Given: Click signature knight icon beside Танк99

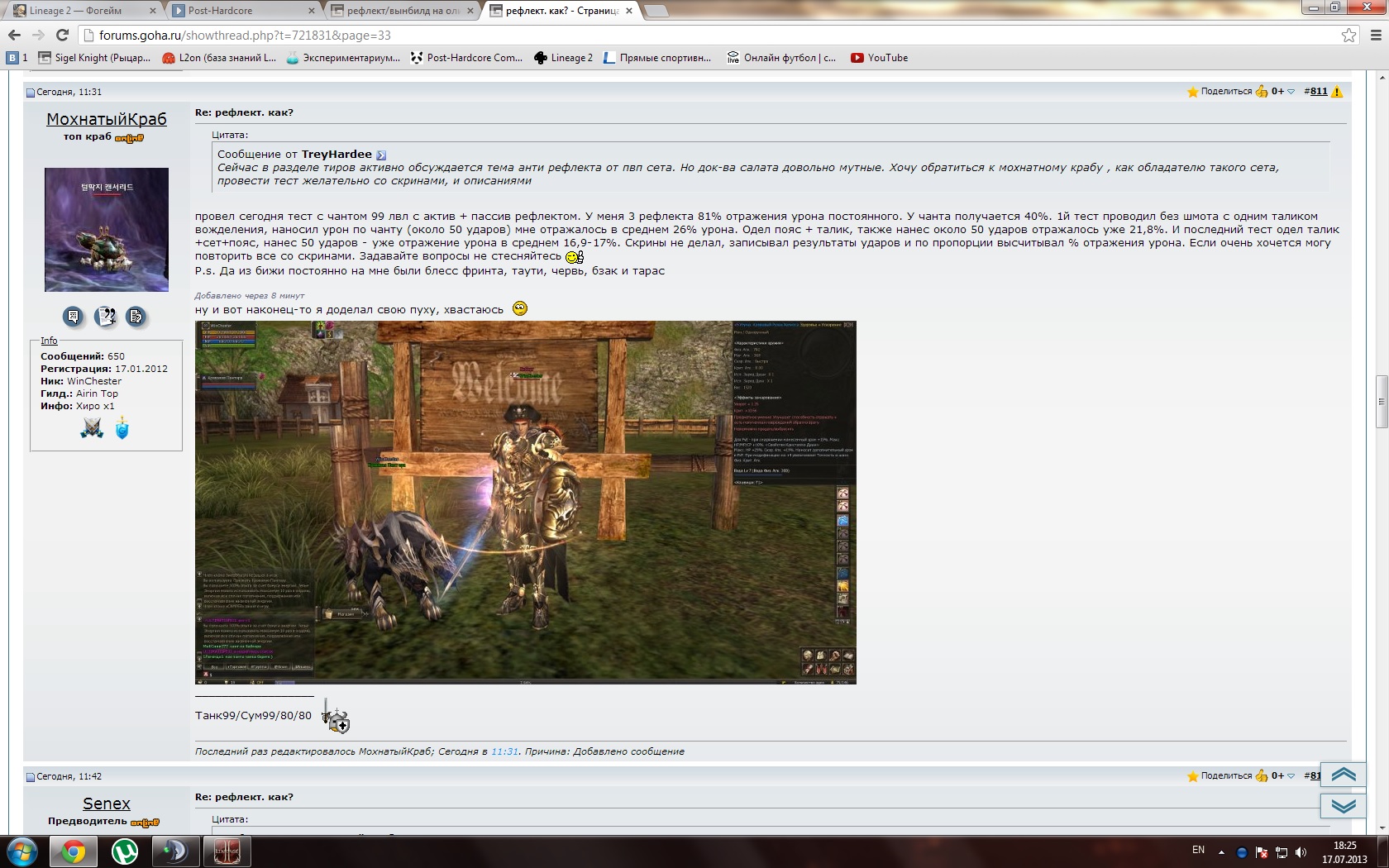Looking at the screenshot, I should 336,716.
